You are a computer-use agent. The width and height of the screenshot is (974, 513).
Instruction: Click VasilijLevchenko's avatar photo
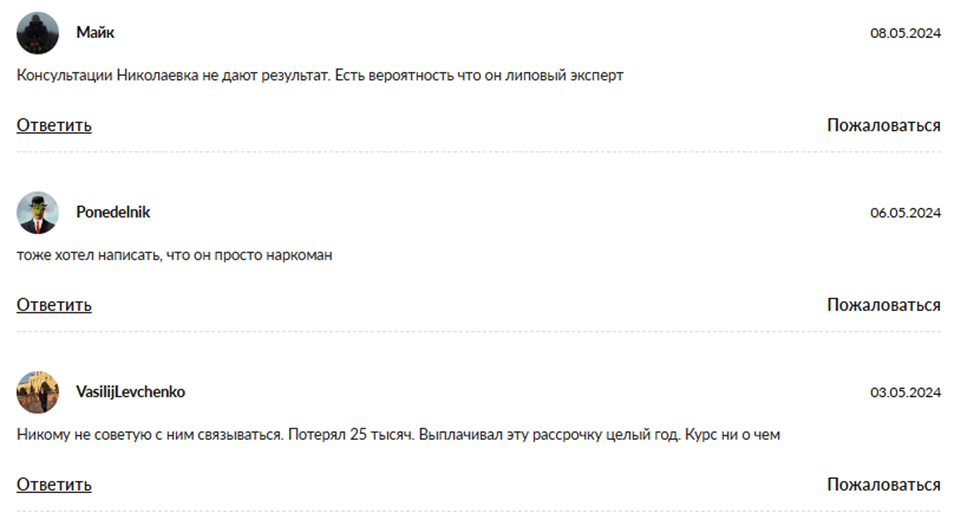click(x=38, y=392)
